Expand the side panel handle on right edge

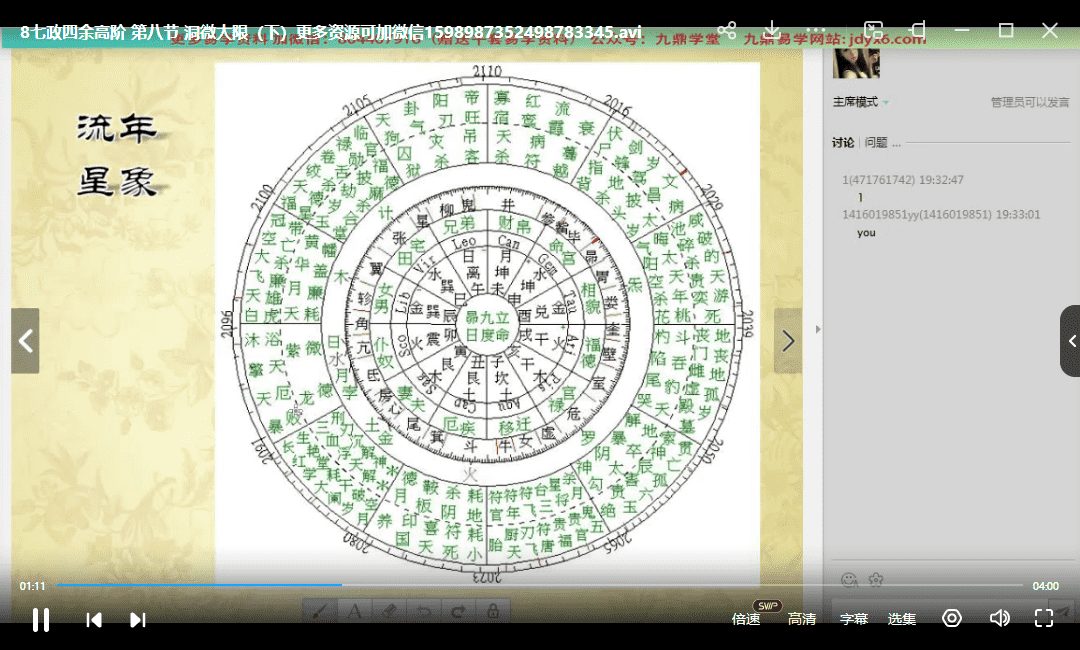(x=1071, y=341)
